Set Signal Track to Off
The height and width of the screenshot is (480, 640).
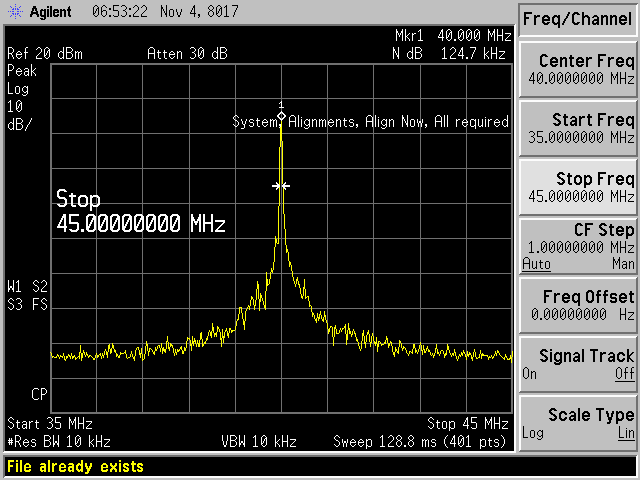[624, 373]
